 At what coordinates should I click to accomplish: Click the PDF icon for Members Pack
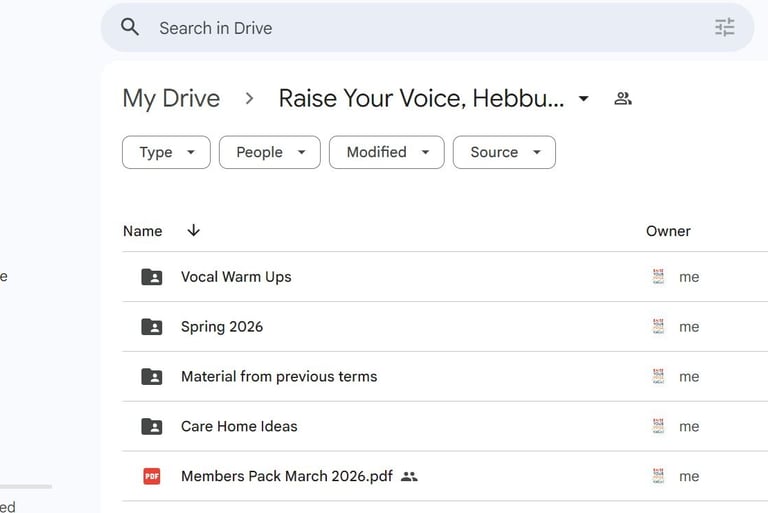(152, 476)
